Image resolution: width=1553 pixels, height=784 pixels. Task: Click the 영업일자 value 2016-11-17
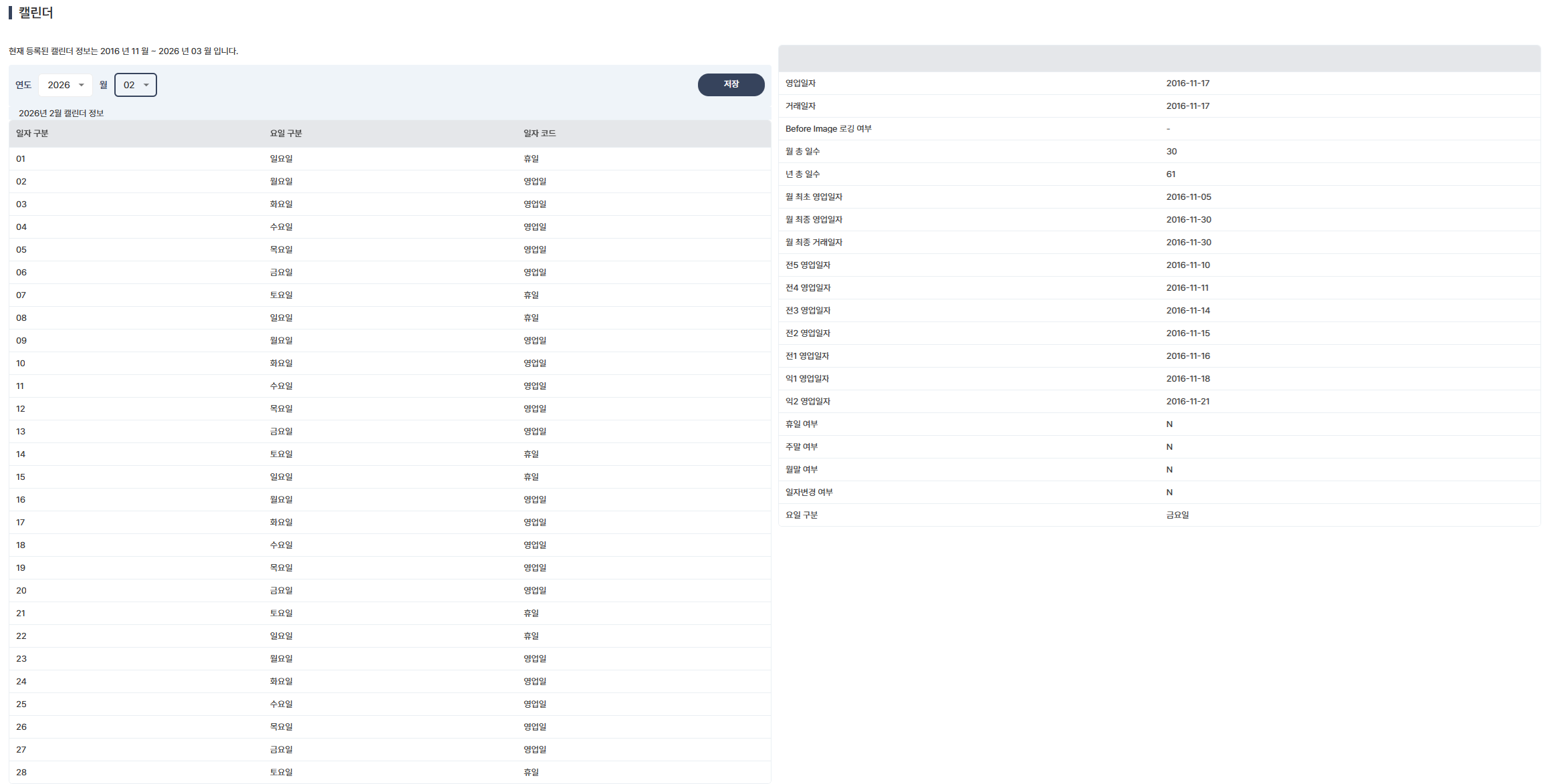point(1187,84)
